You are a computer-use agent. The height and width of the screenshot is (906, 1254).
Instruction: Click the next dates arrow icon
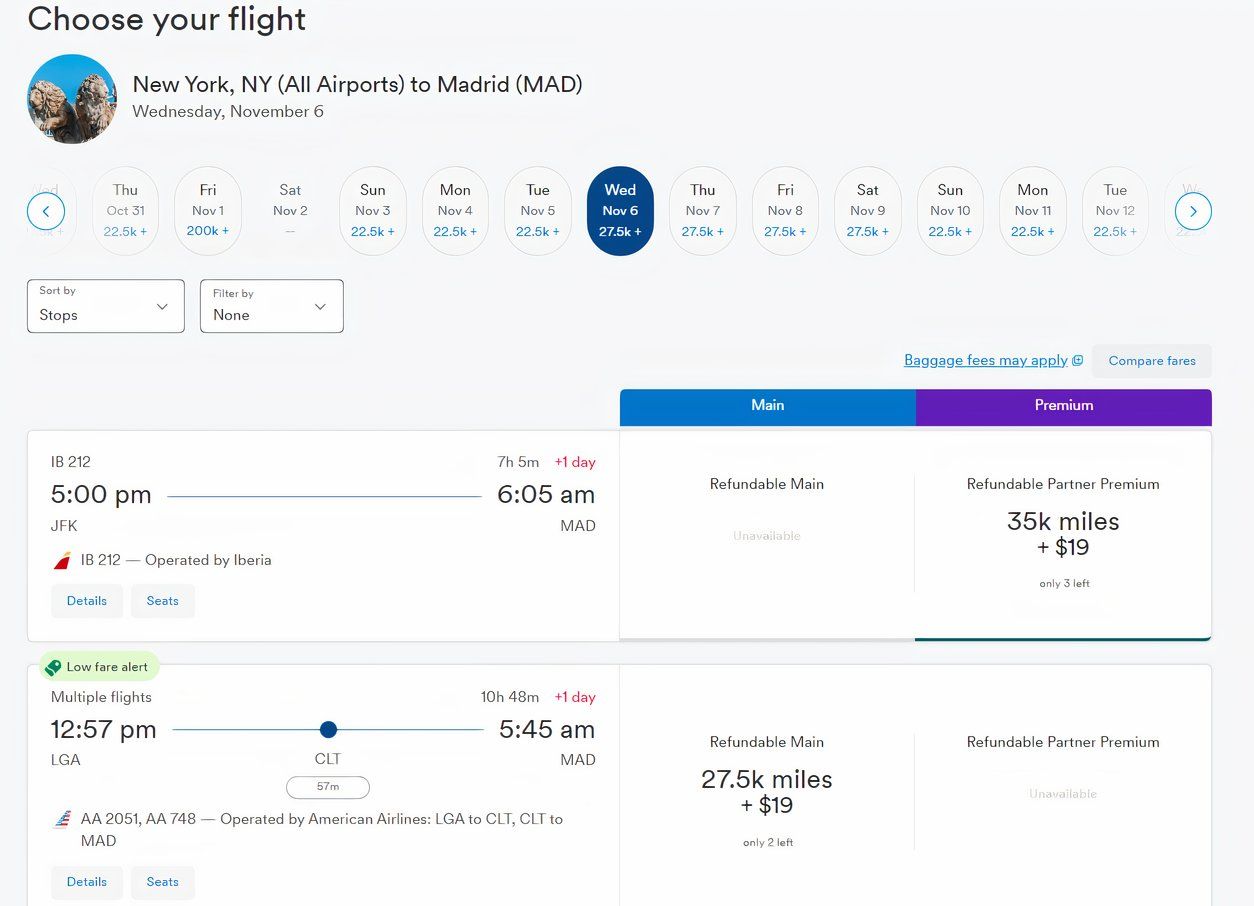pos(1193,211)
